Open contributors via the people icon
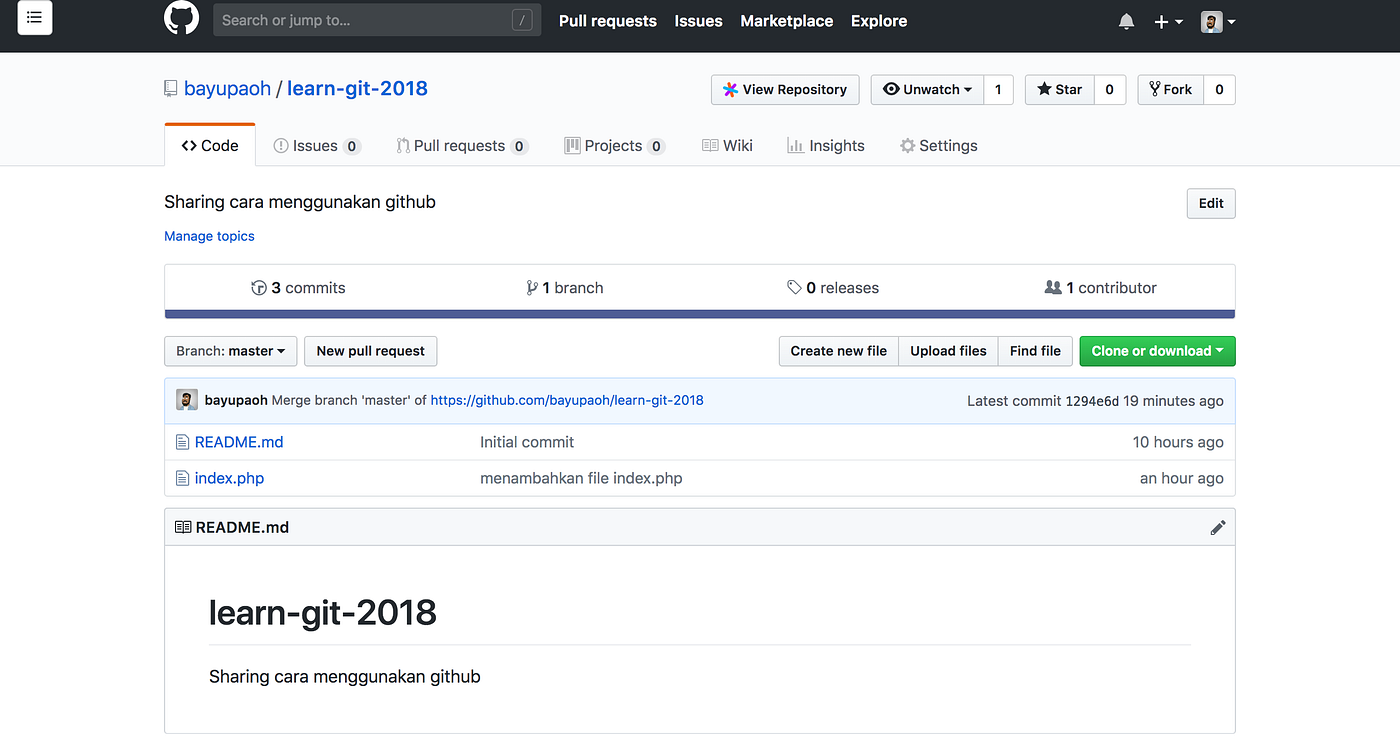1400x756 pixels. point(1054,287)
